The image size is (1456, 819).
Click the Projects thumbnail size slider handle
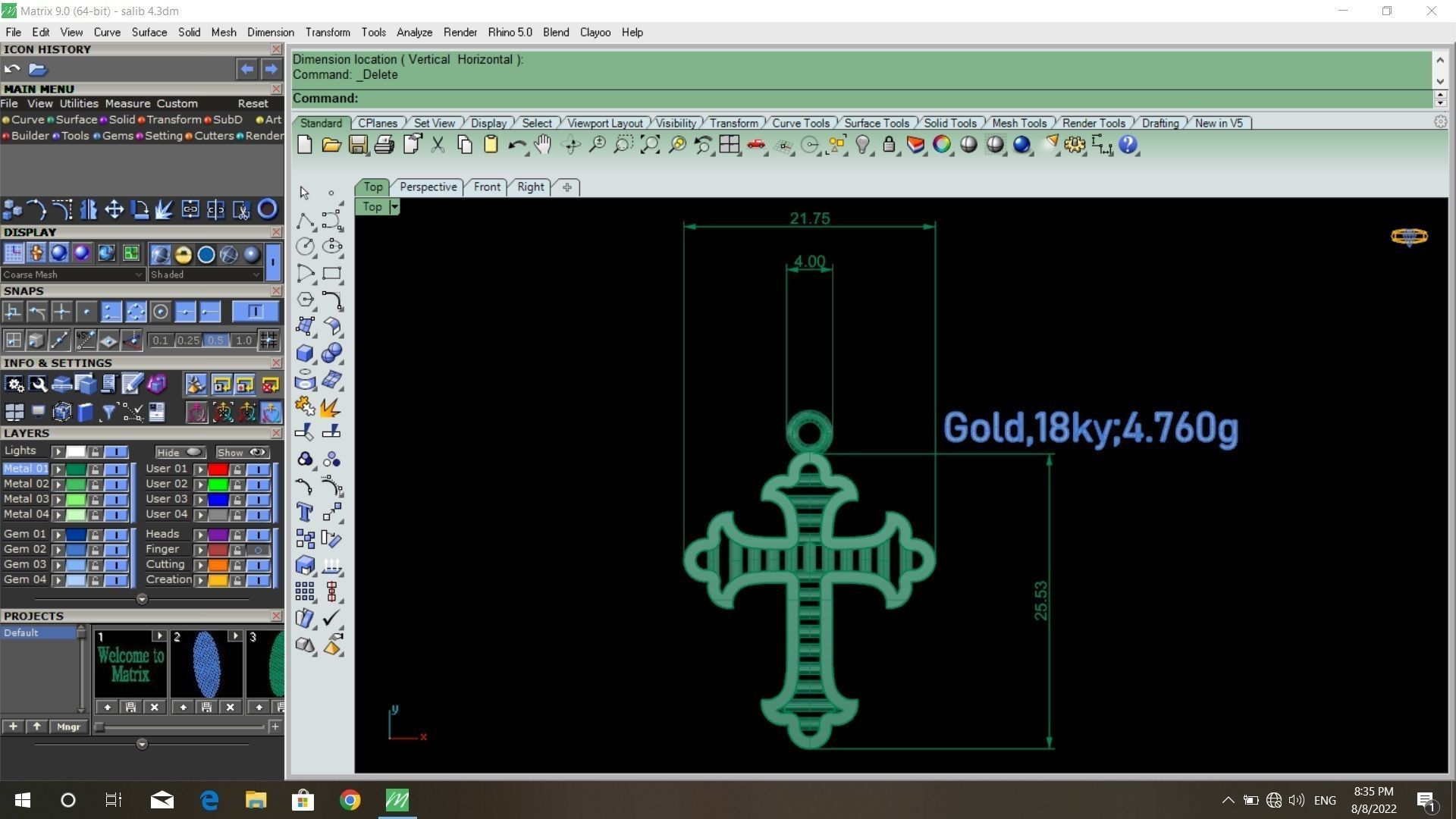pyautogui.click(x=99, y=726)
